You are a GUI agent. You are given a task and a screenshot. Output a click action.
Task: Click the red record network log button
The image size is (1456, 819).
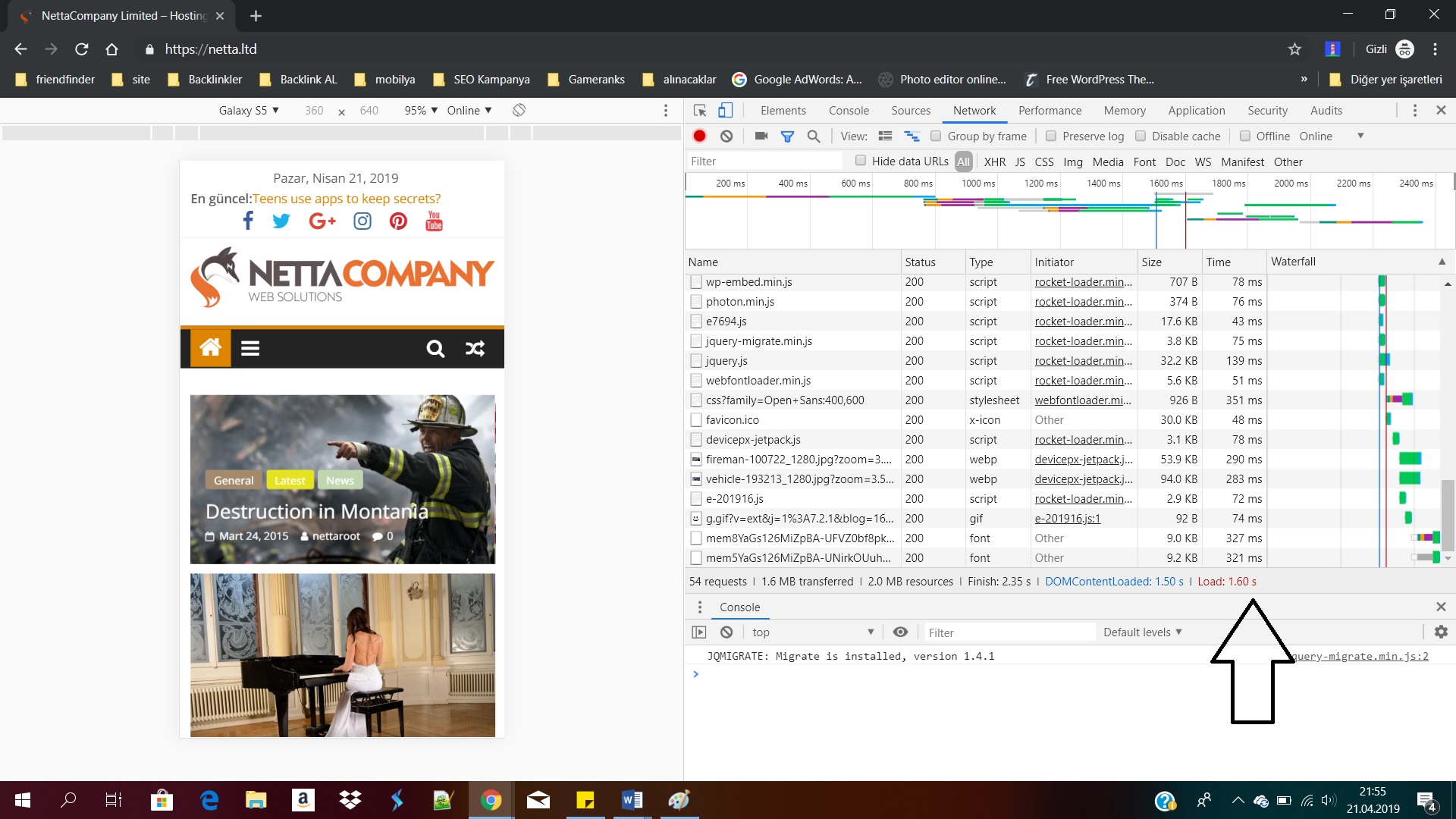click(699, 136)
